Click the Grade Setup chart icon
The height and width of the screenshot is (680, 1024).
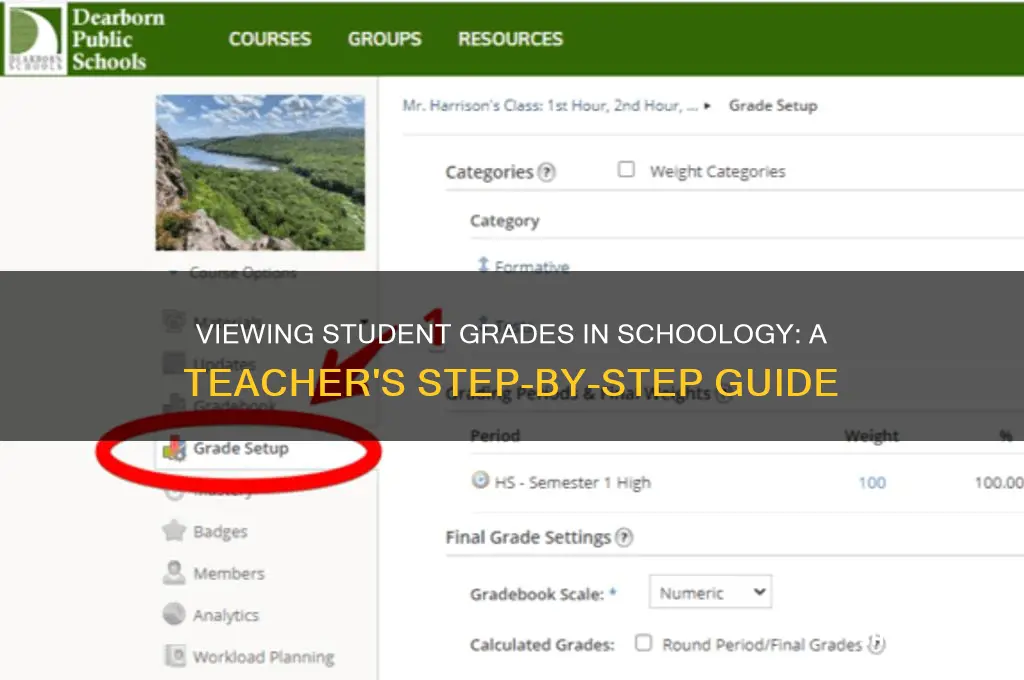174,449
